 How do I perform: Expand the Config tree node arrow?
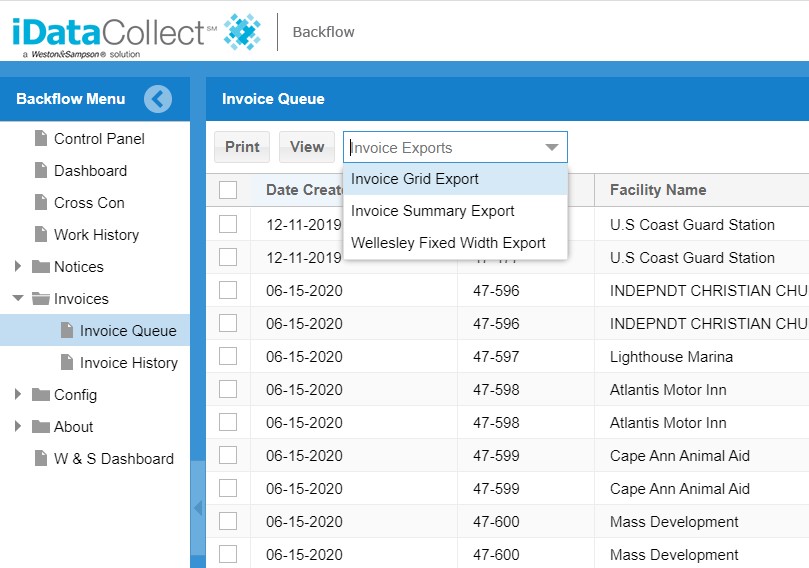[18, 394]
